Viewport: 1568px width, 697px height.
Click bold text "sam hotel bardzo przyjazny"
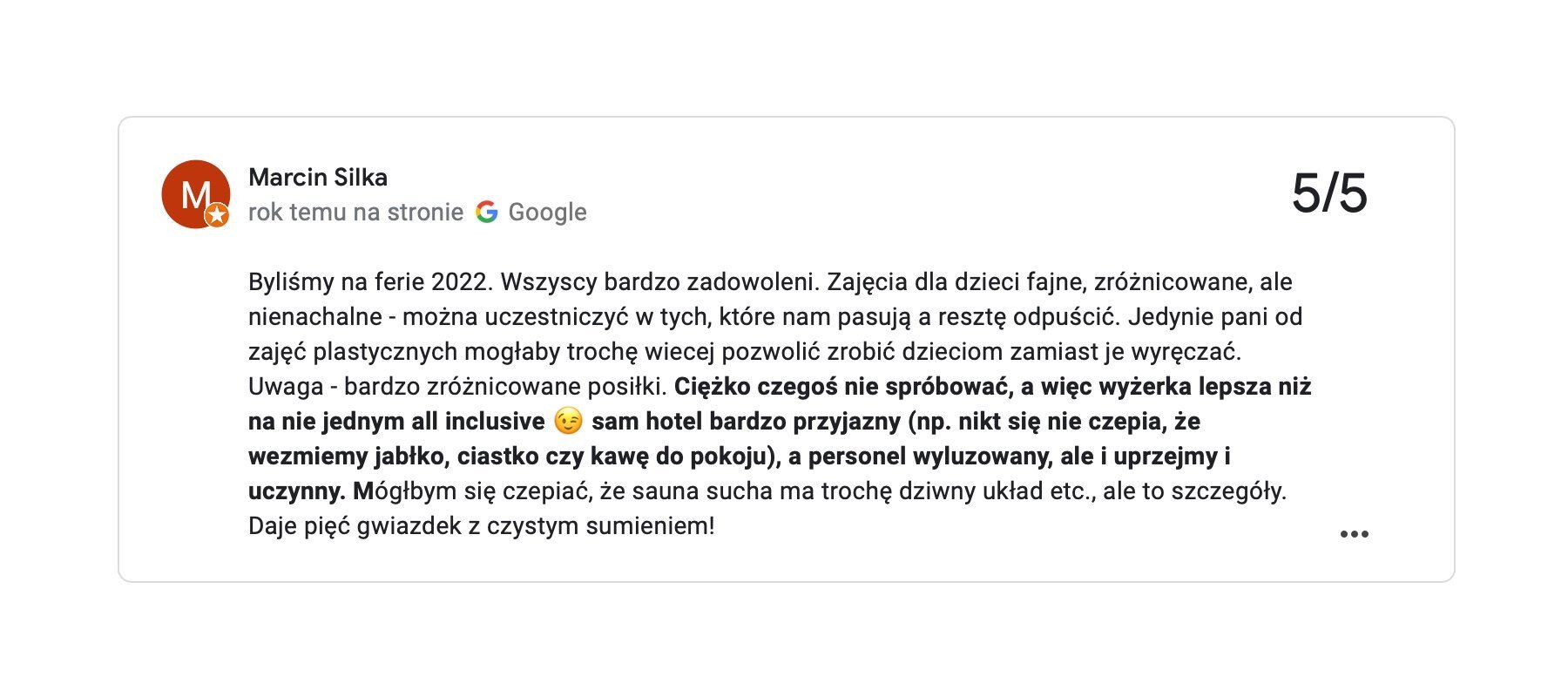(x=746, y=422)
